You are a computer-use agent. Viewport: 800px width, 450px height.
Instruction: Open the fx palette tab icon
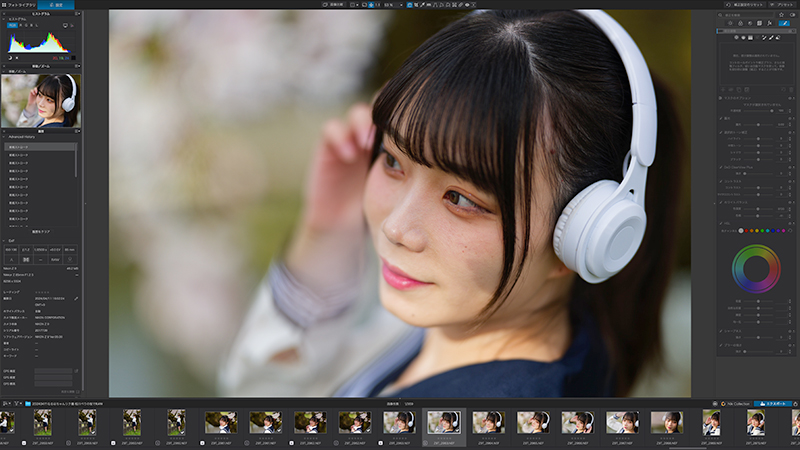point(769,23)
